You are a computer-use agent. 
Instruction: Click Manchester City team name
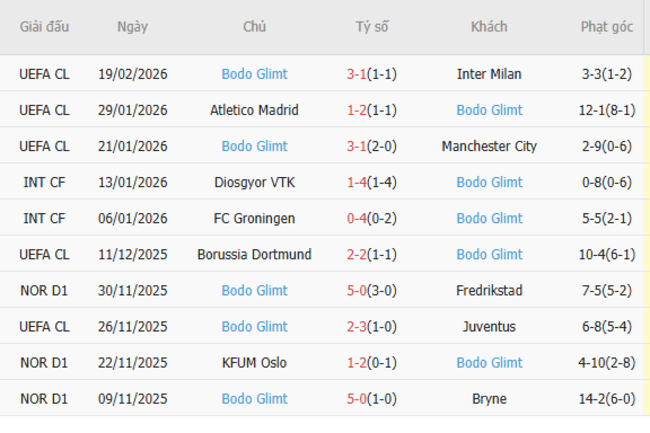(x=489, y=146)
